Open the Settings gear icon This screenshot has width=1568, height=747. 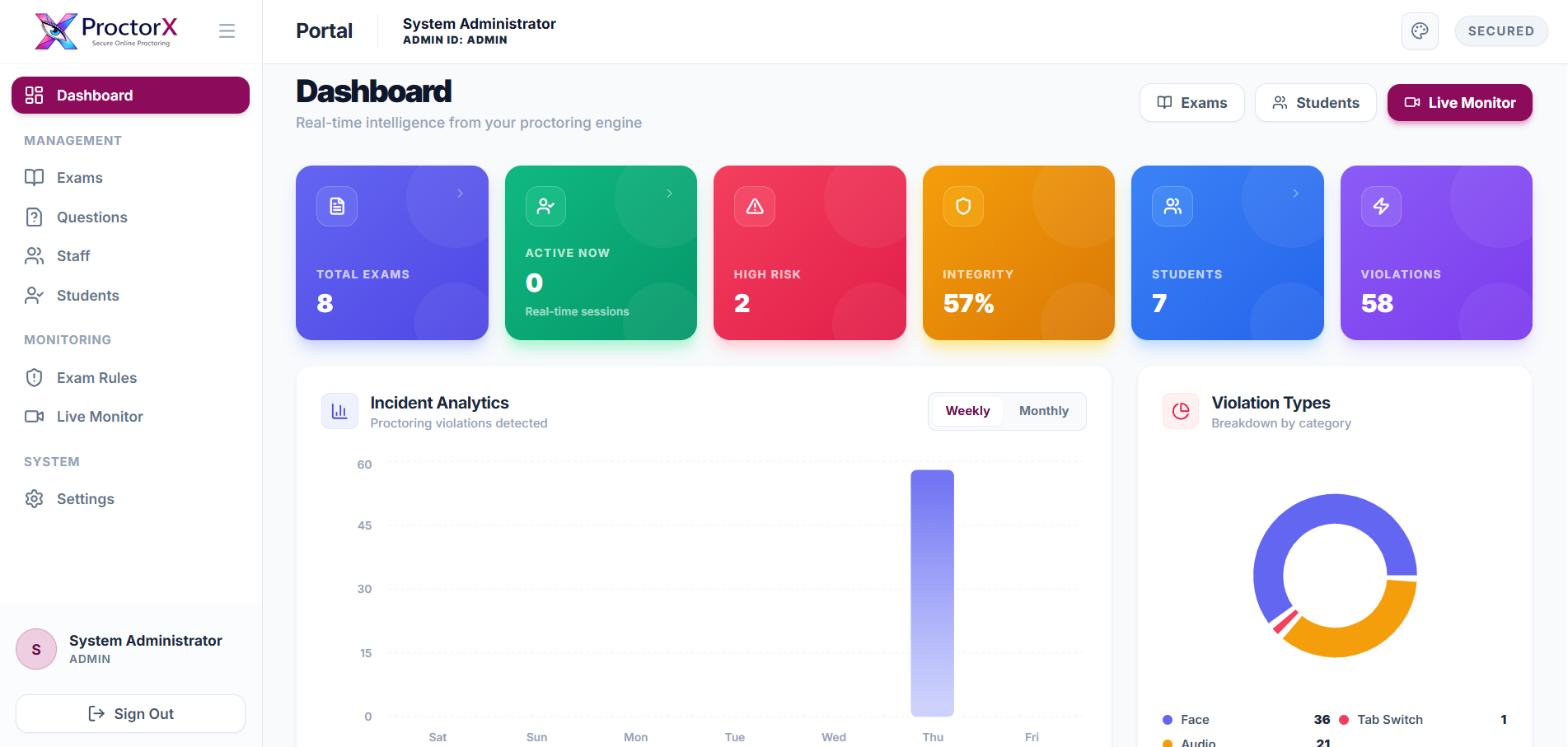click(34, 498)
